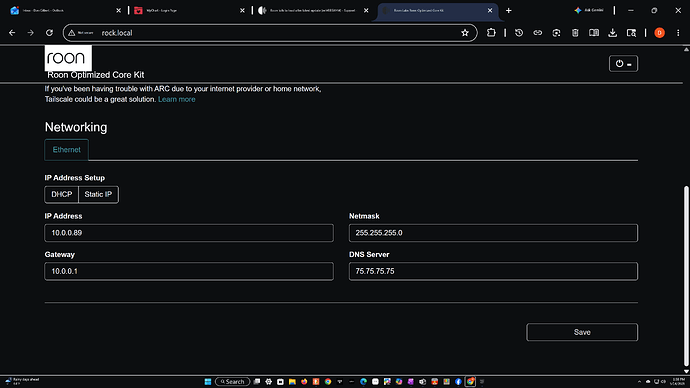Open File Explorer from the taskbar
This screenshot has width=690, height=388.
pyautogui.click(x=292, y=381)
